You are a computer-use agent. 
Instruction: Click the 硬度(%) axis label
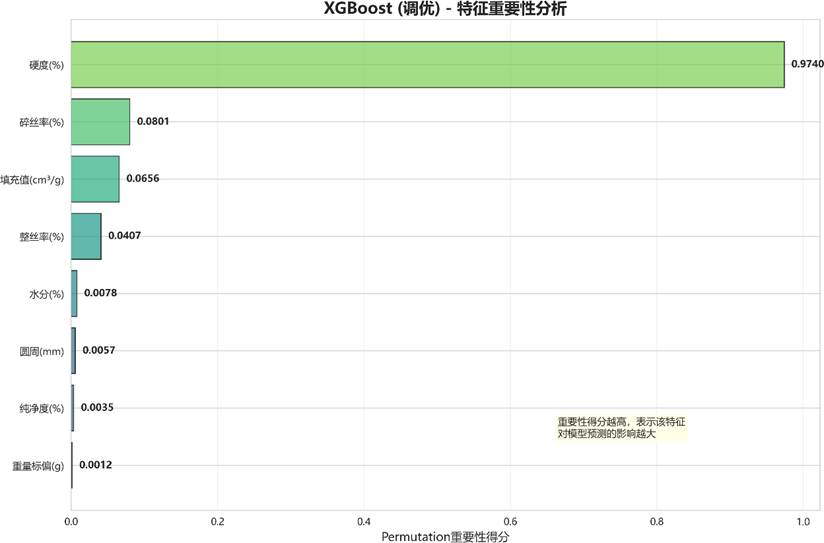46,65
